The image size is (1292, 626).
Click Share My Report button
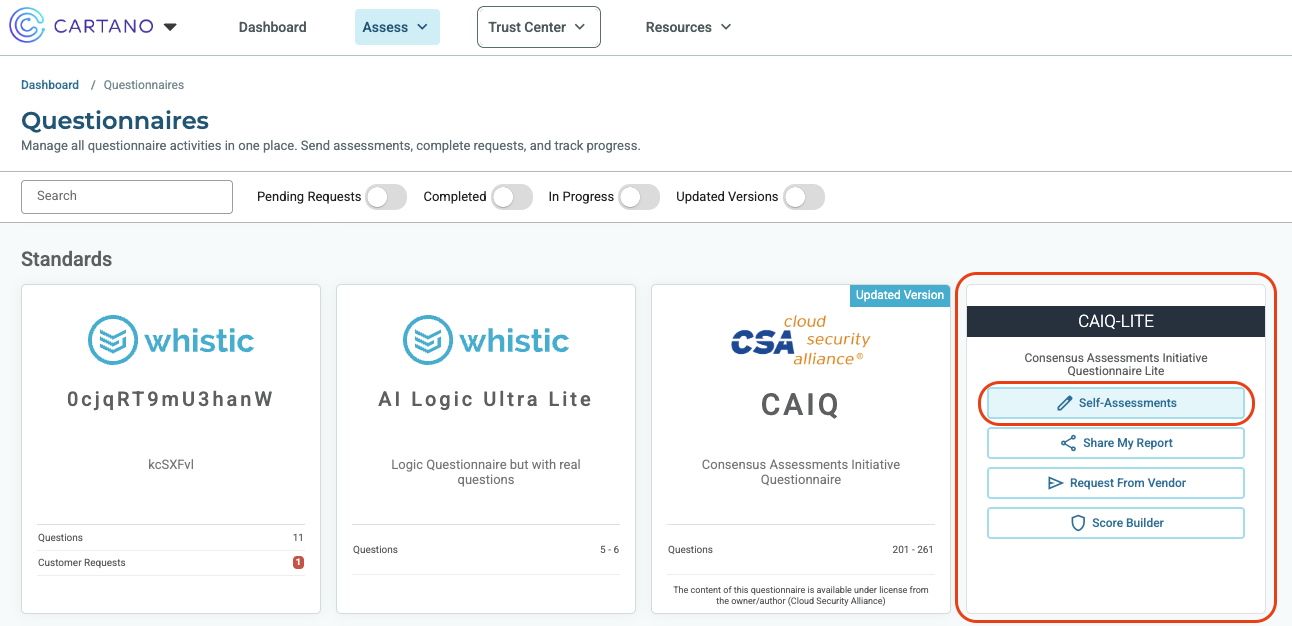pos(1116,443)
